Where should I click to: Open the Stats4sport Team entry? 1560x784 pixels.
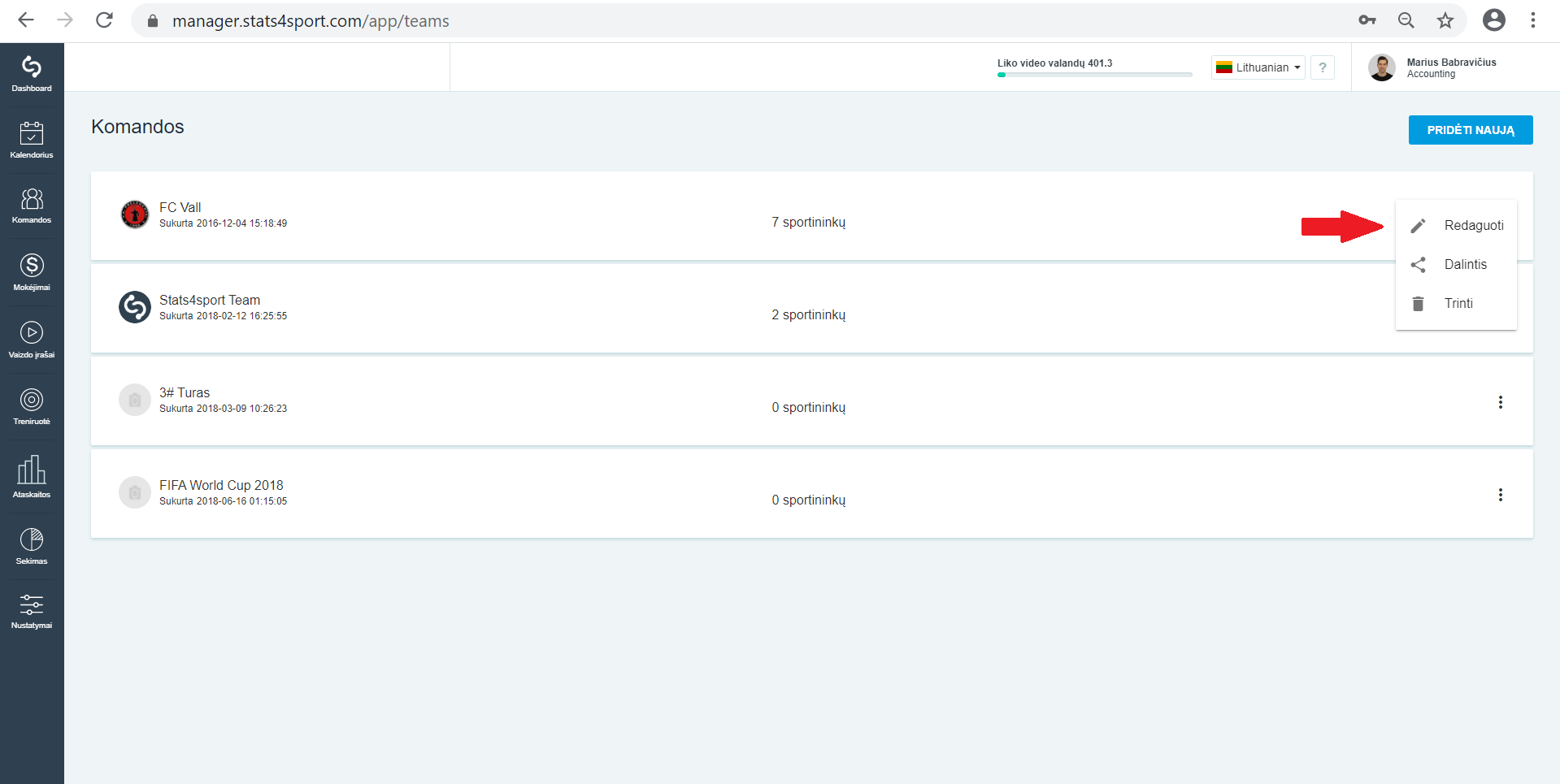click(210, 300)
